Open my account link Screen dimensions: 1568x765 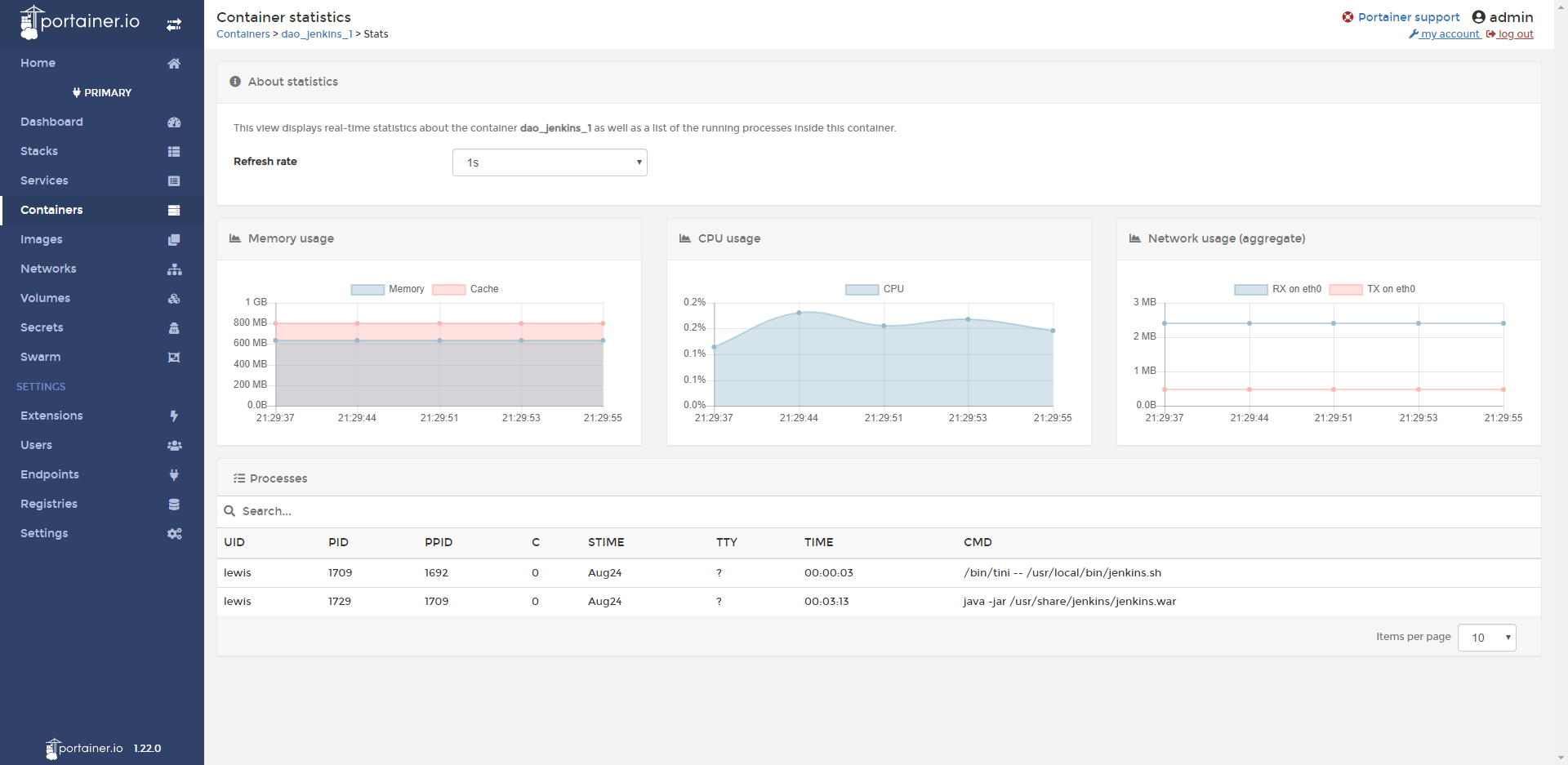[1445, 34]
